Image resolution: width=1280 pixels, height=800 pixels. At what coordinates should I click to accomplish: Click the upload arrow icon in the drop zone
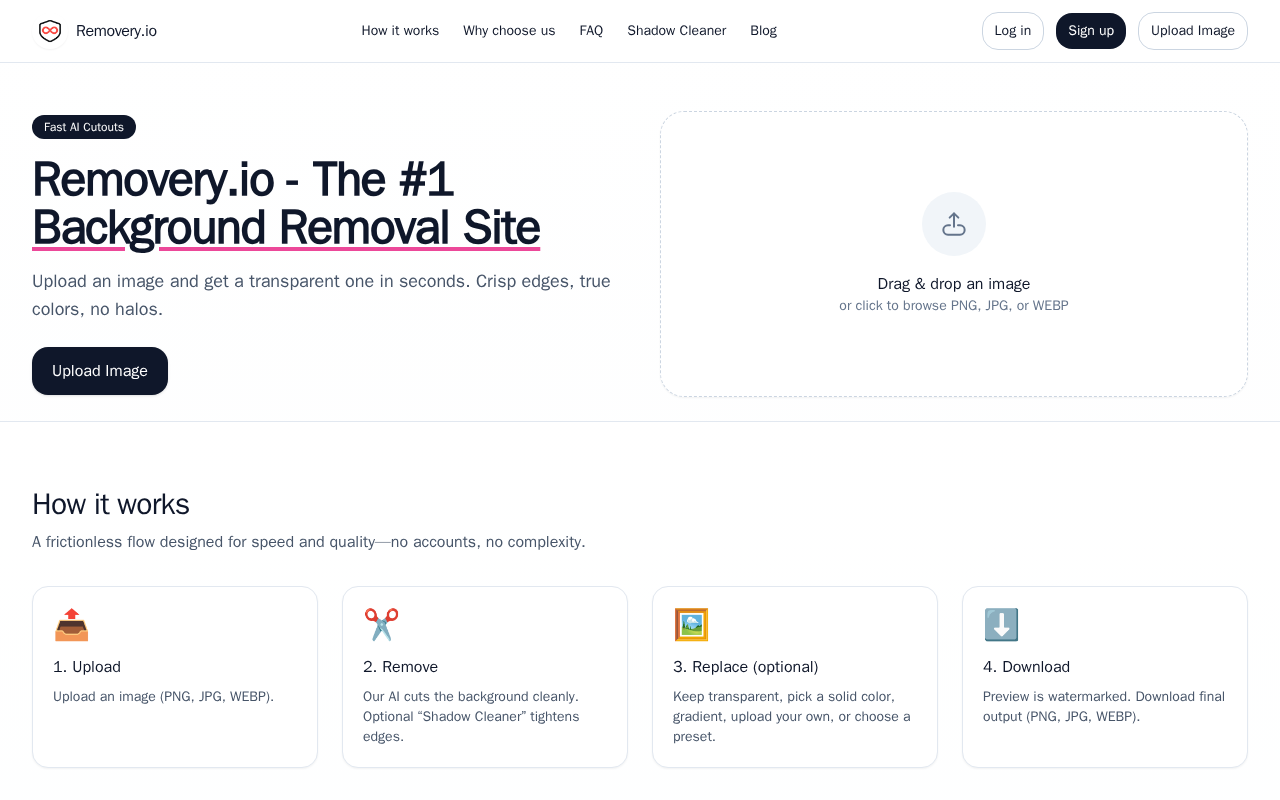pos(954,224)
